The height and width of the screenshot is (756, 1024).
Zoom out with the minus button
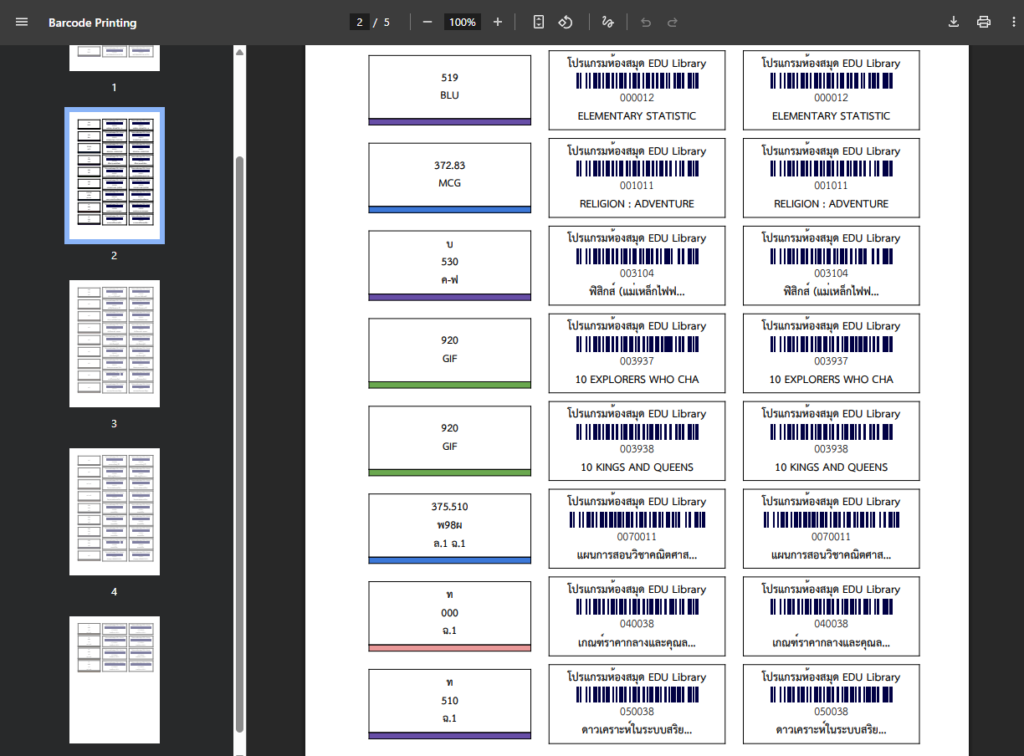[x=427, y=22]
